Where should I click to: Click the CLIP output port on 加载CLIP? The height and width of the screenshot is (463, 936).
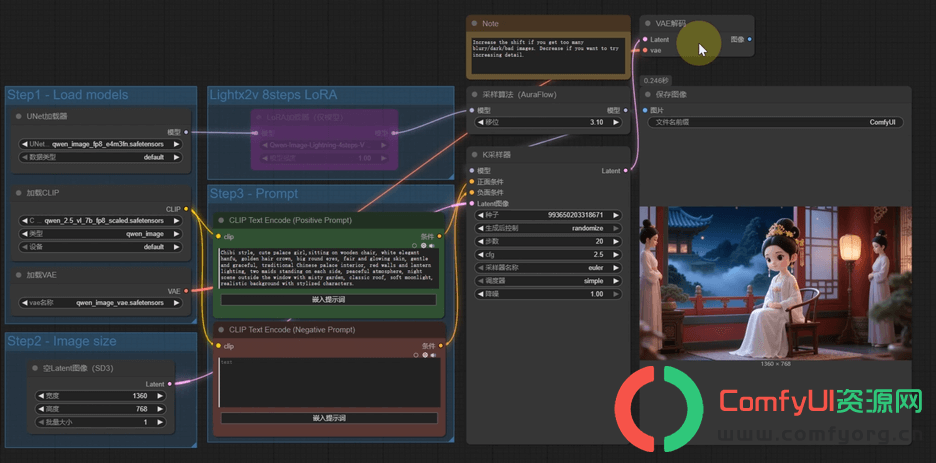point(186,209)
